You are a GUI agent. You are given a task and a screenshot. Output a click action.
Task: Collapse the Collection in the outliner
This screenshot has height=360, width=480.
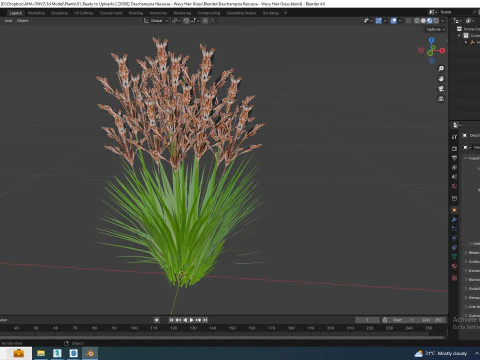point(460,36)
